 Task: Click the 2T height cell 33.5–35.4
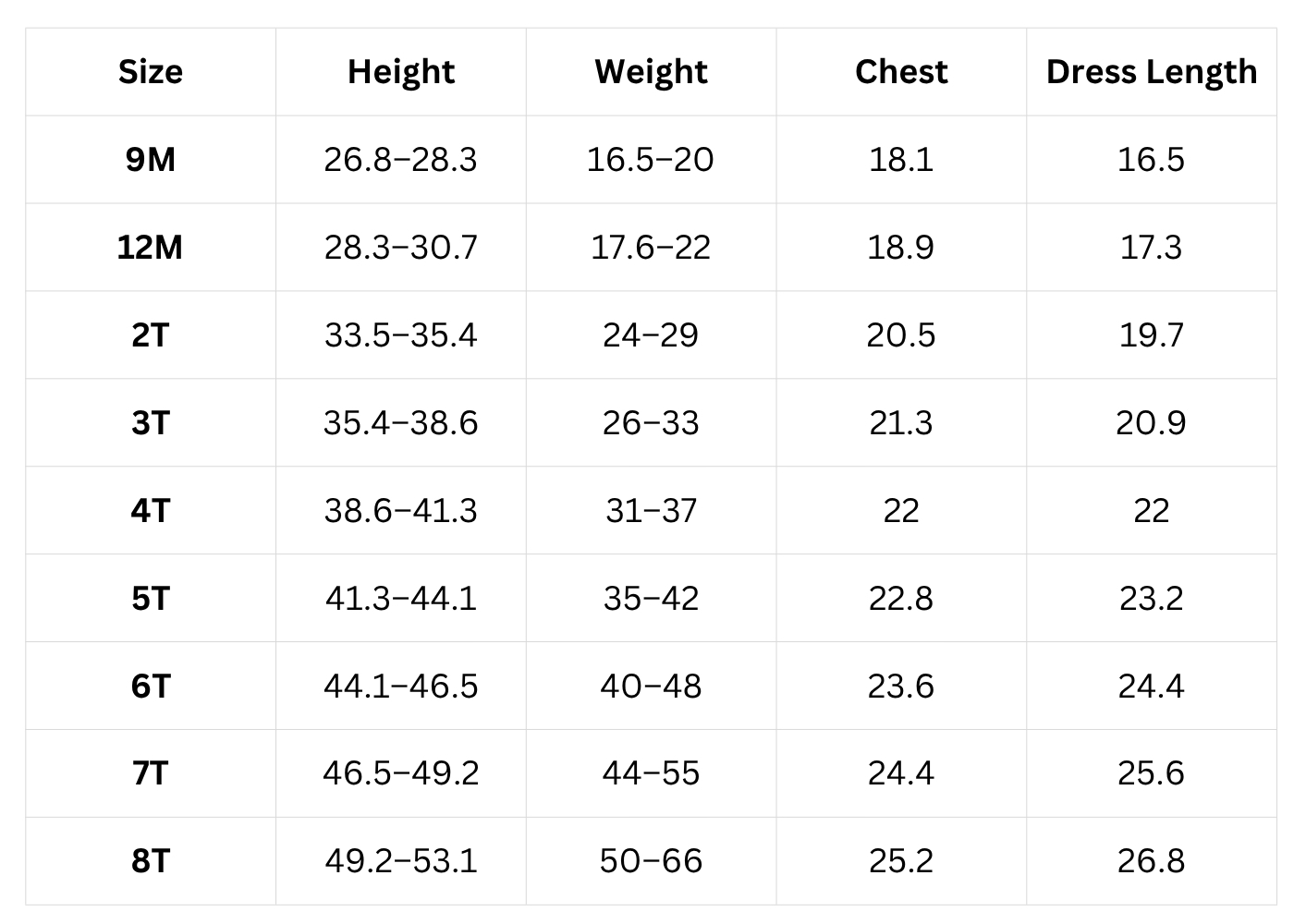(x=401, y=334)
